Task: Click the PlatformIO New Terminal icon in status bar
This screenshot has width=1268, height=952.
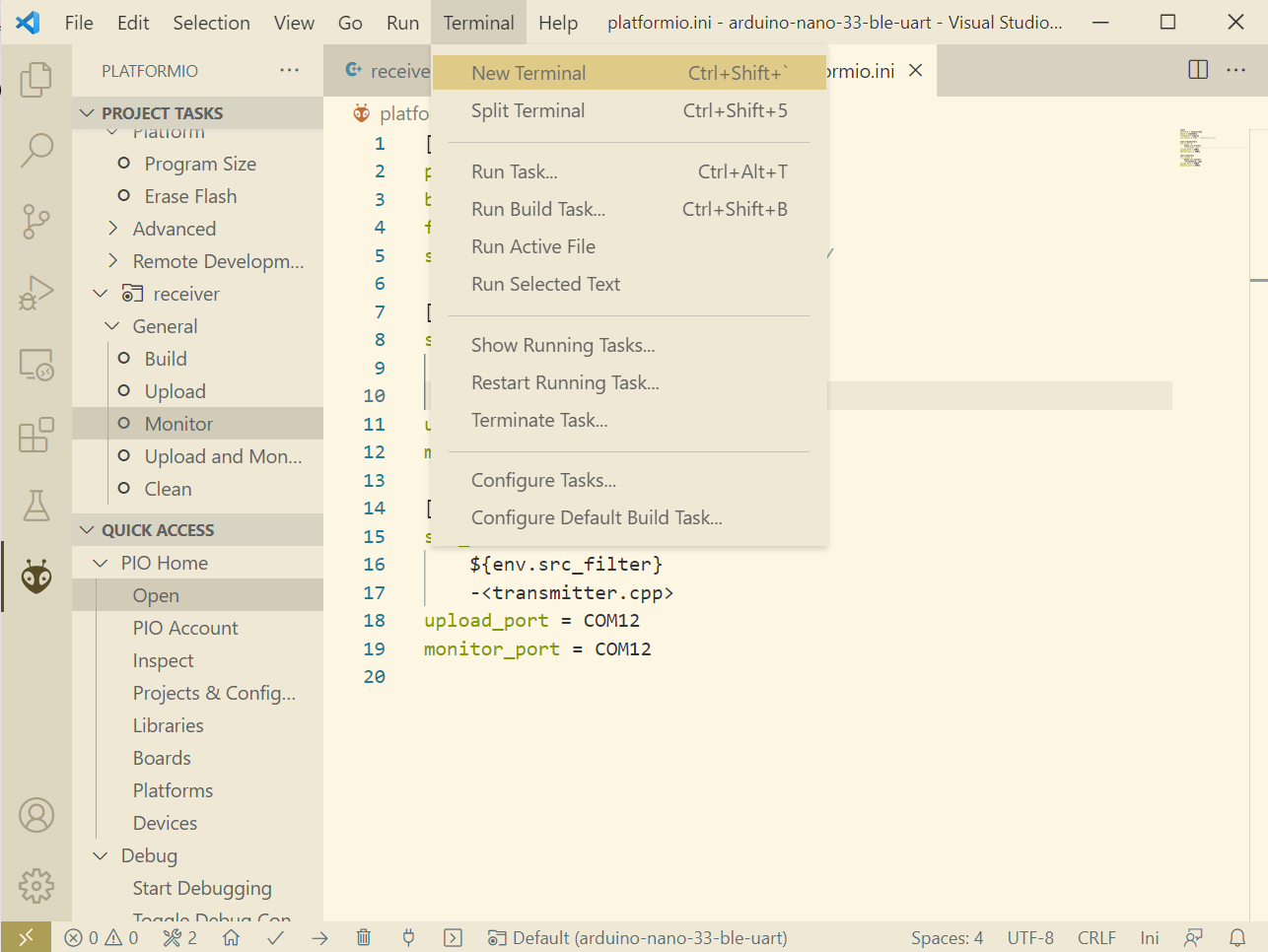Action: click(453, 937)
